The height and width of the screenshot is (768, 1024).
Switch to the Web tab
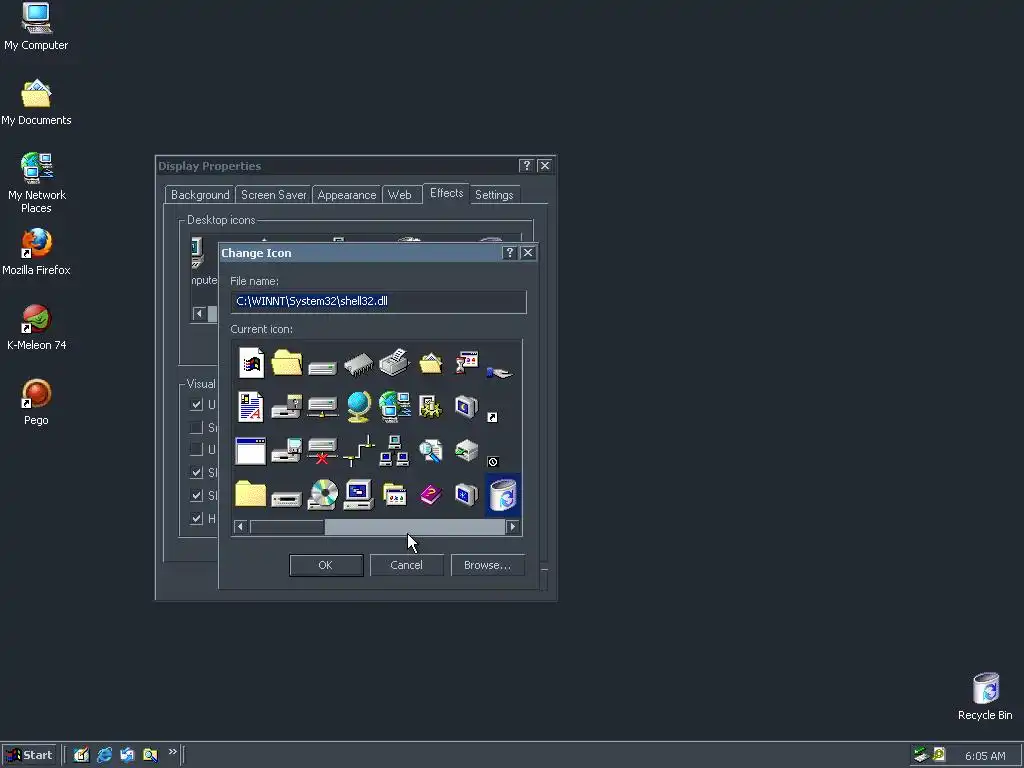tap(400, 195)
